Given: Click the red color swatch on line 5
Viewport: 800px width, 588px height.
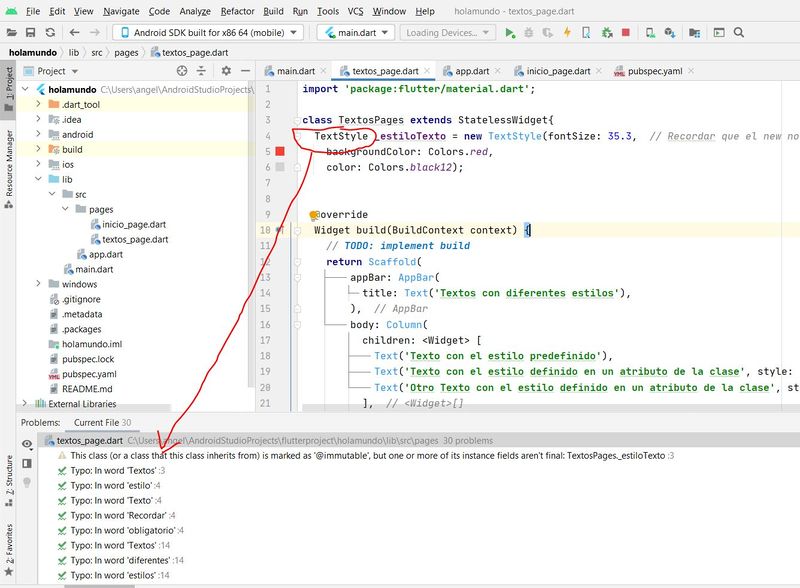Looking at the screenshot, I should 280,151.
